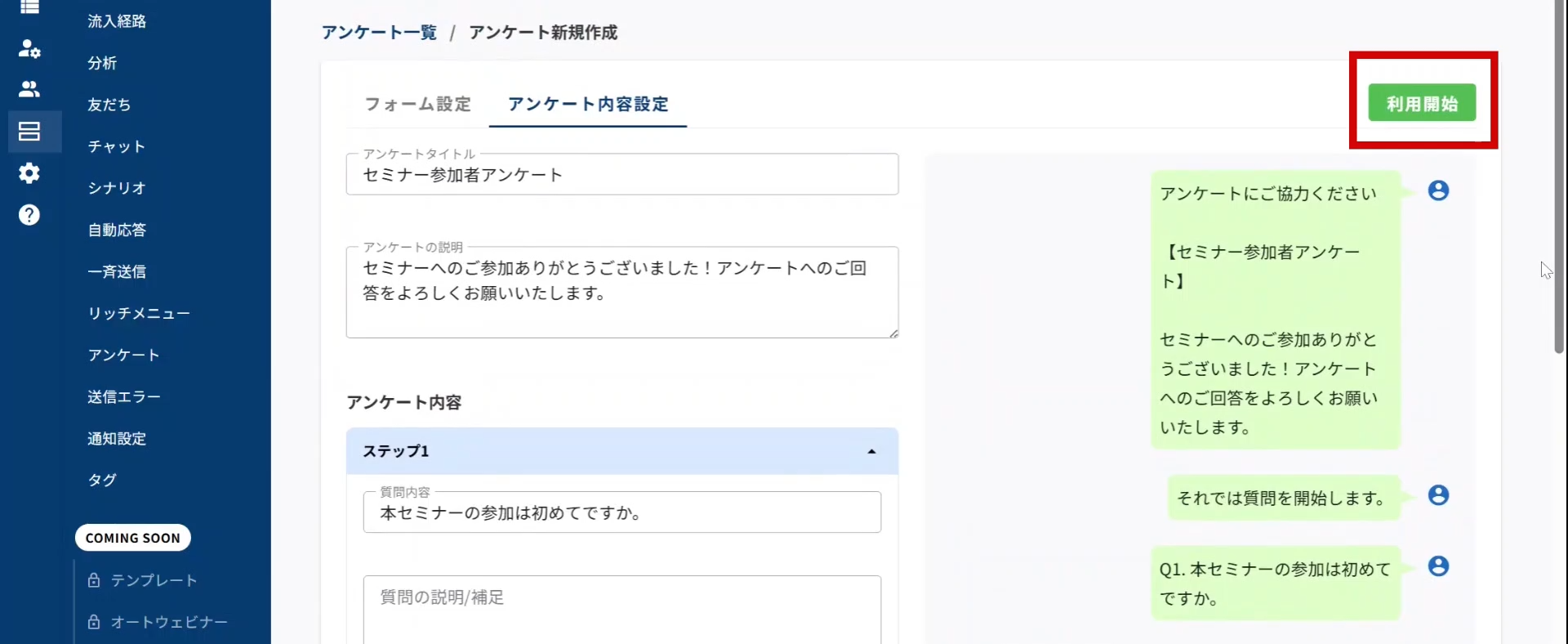Click the アンケートタイトル input field
This screenshot has height=644, width=1568.
621,175
